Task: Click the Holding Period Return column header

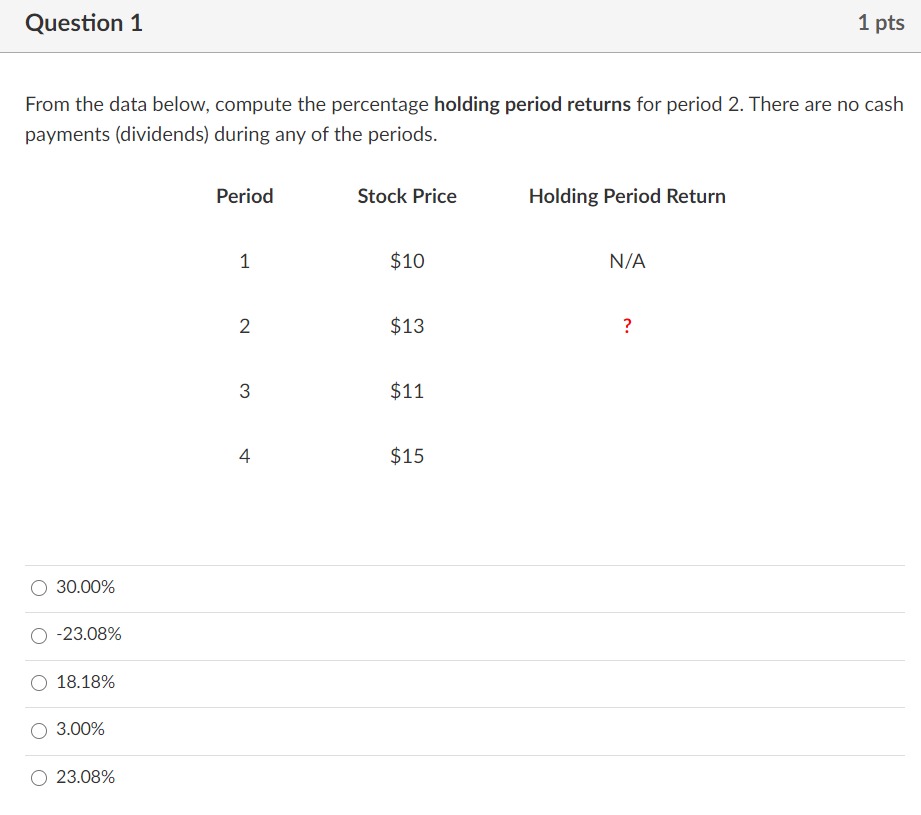Action: point(626,197)
